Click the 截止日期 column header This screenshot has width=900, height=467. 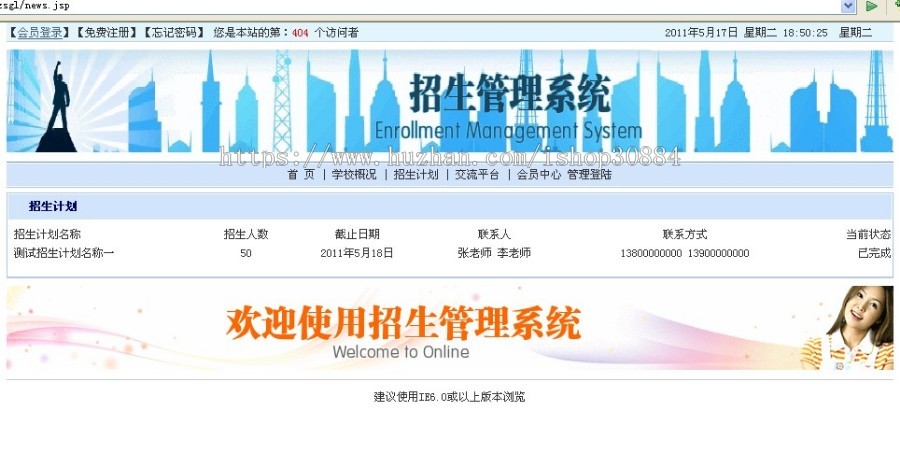[x=357, y=234]
